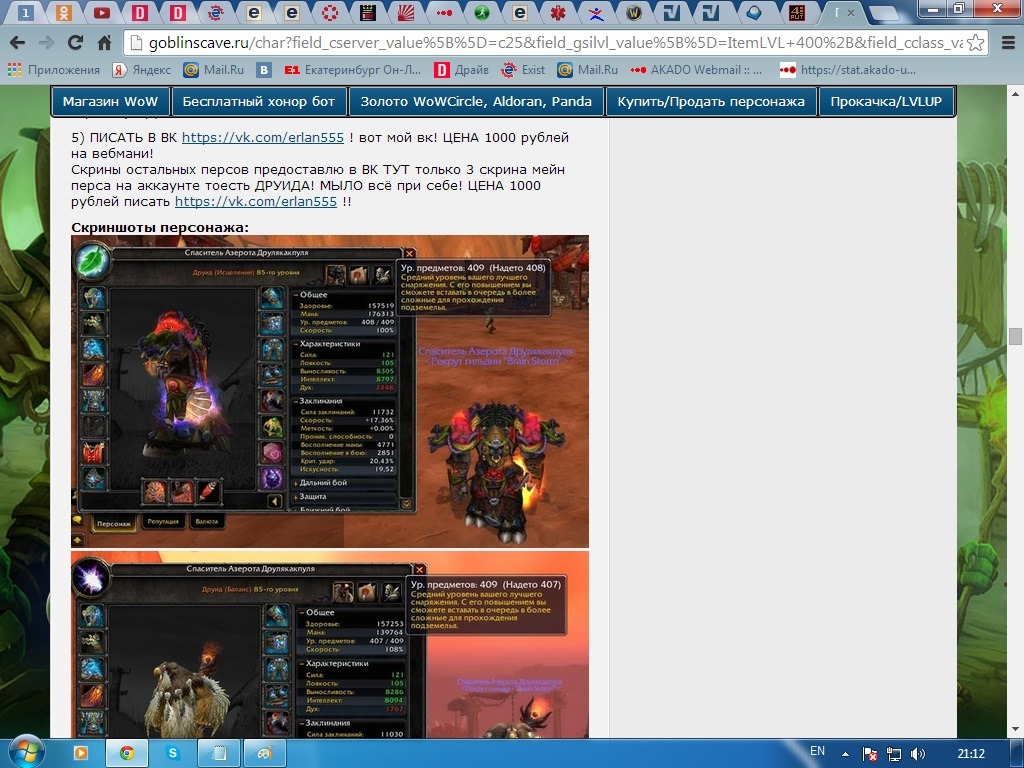Image resolution: width=1024 pixels, height=768 pixels.
Task: Click the EN language indicator
Action: click(818, 751)
